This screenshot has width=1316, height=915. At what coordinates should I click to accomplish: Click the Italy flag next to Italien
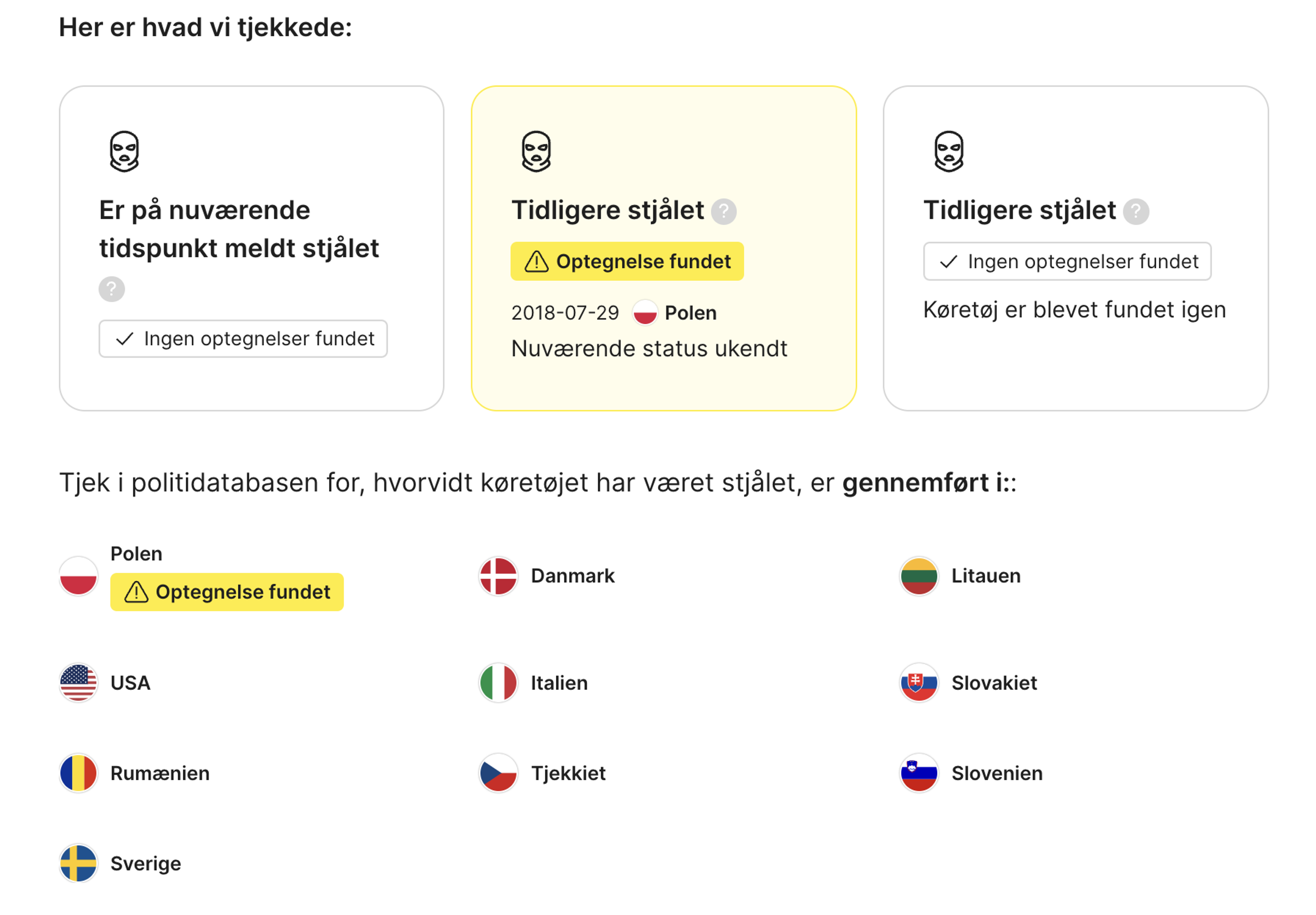[x=498, y=683]
